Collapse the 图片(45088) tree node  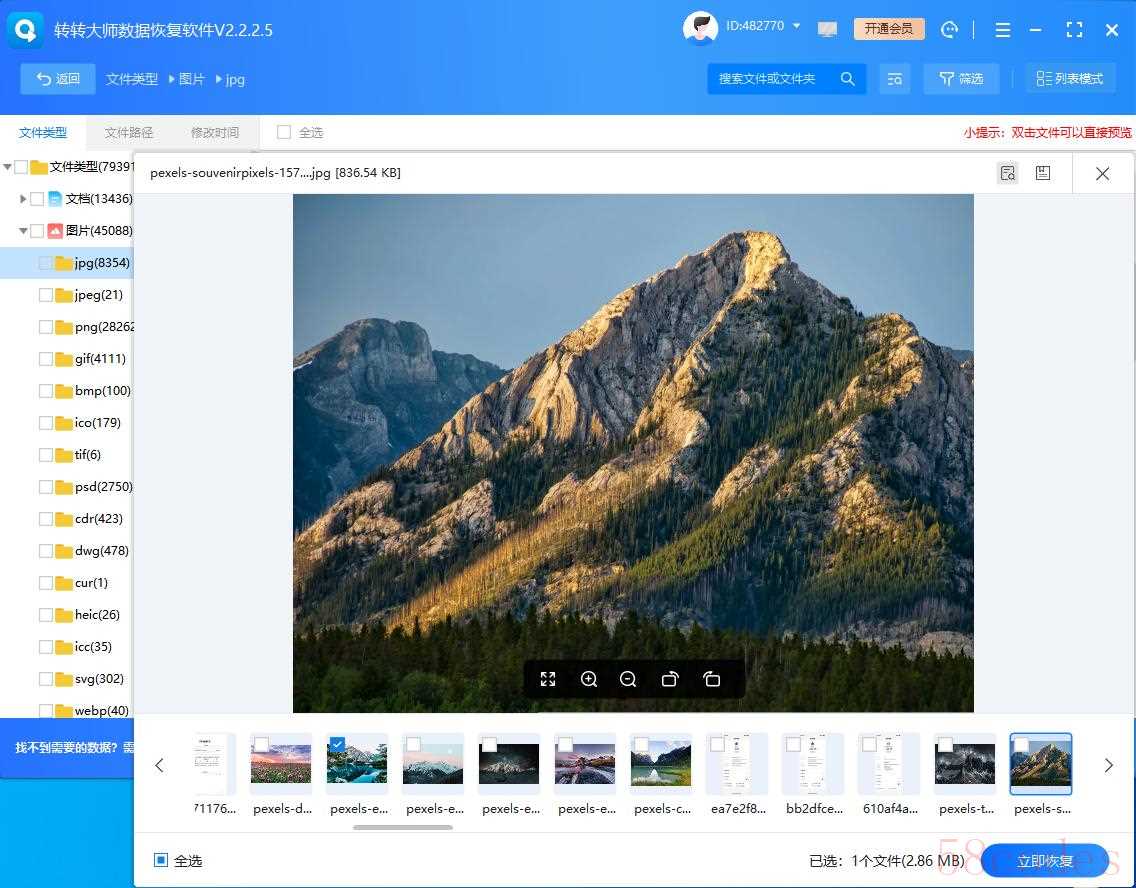pyautogui.click(x=23, y=230)
